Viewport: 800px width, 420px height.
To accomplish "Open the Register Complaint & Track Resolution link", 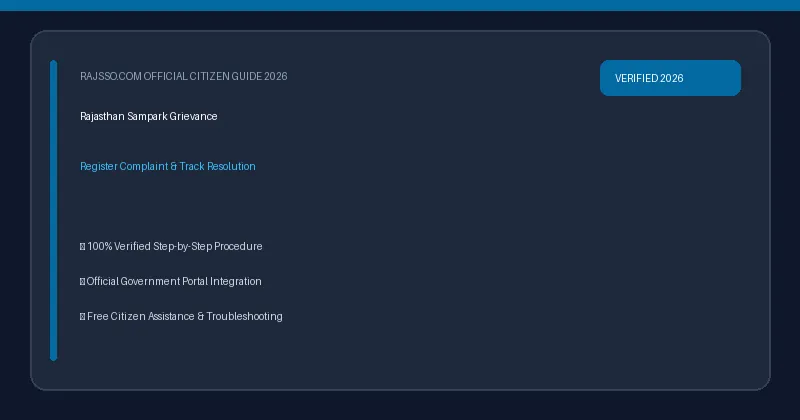I will [168, 166].
